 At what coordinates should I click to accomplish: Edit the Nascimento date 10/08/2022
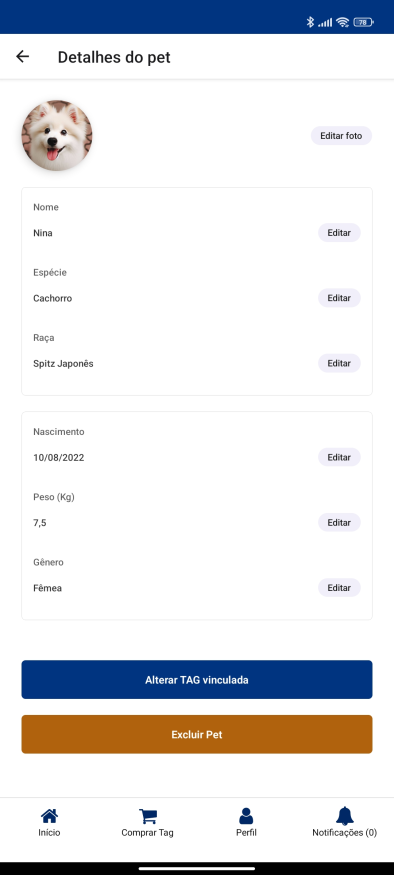tap(339, 458)
